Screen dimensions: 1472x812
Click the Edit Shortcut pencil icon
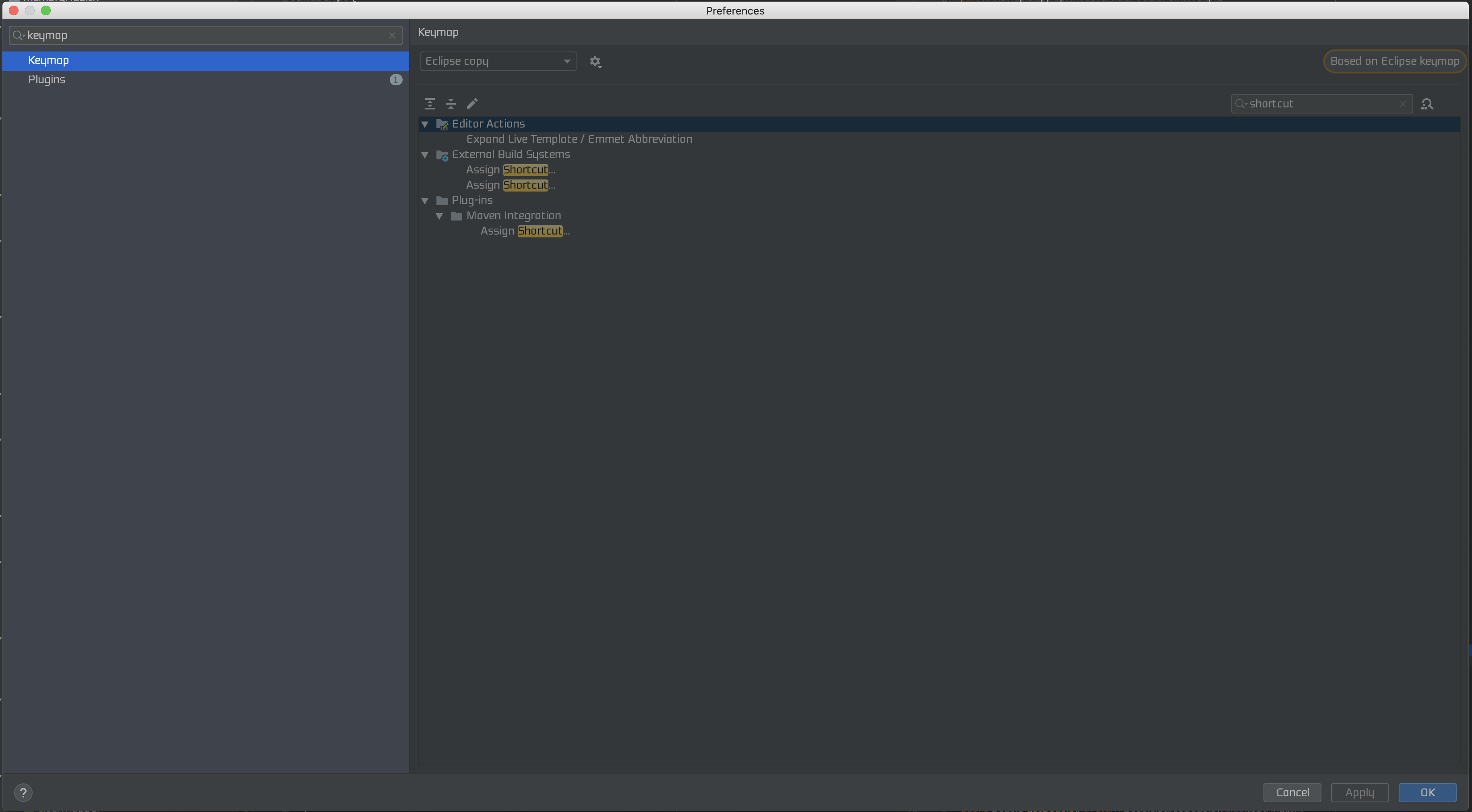click(472, 104)
